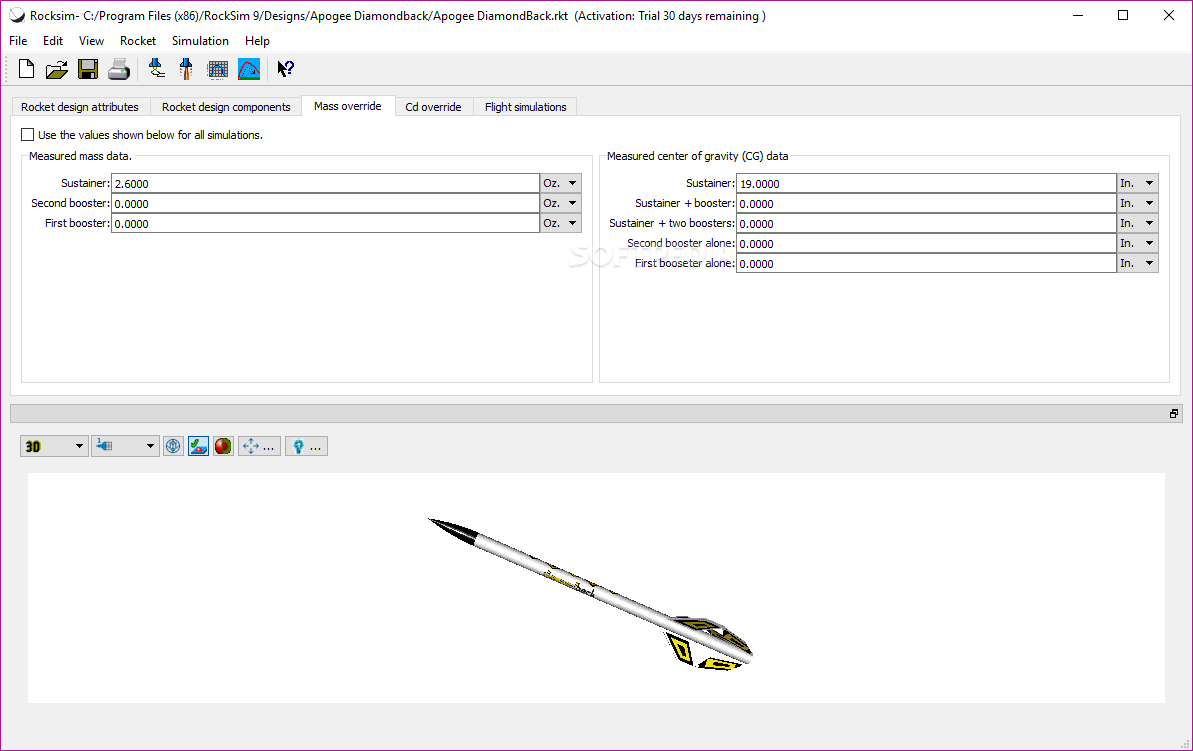This screenshot has height=751, width=1193.
Task: Click the First booster mass input field
Action: (x=326, y=223)
